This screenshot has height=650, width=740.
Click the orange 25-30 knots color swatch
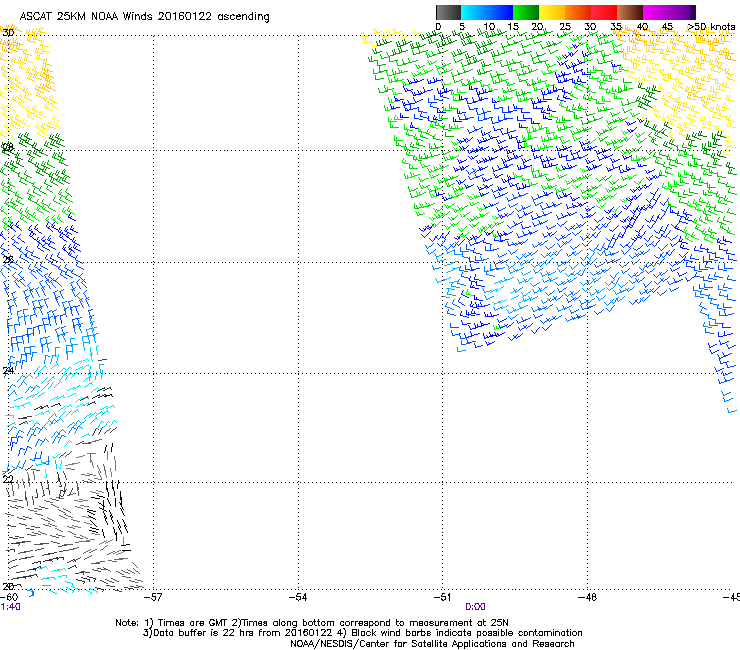coord(578,12)
